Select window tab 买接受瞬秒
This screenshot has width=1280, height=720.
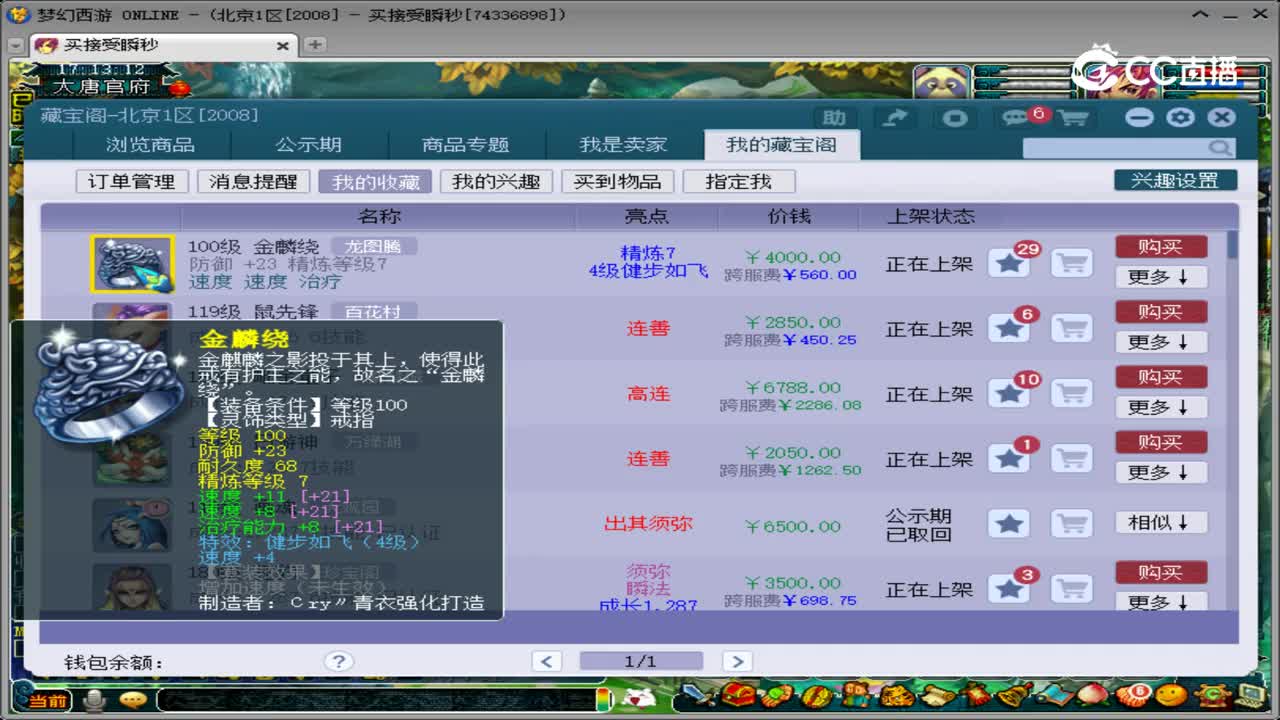click(162, 45)
